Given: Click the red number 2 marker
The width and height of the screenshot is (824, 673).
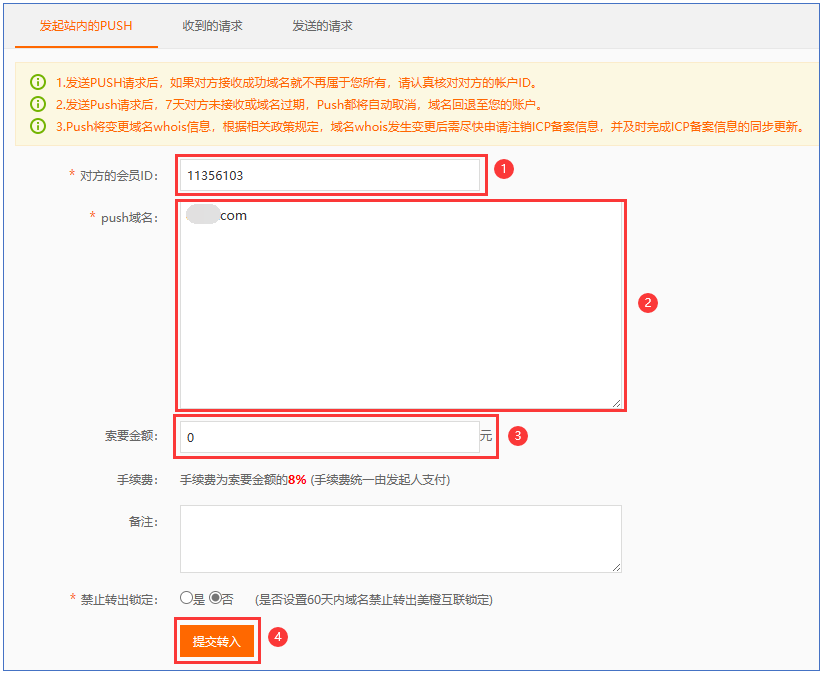Looking at the screenshot, I should (x=647, y=302).
